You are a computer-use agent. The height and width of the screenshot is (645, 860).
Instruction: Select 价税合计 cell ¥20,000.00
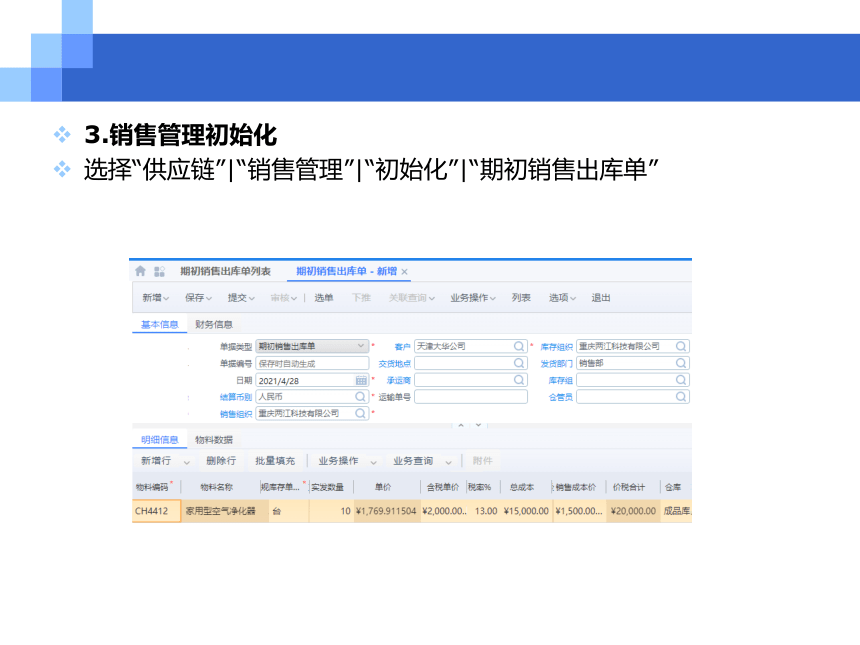633,511
